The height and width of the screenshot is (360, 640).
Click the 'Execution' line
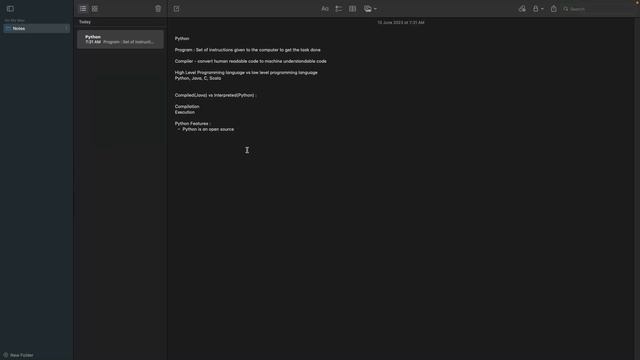point(185,112)
